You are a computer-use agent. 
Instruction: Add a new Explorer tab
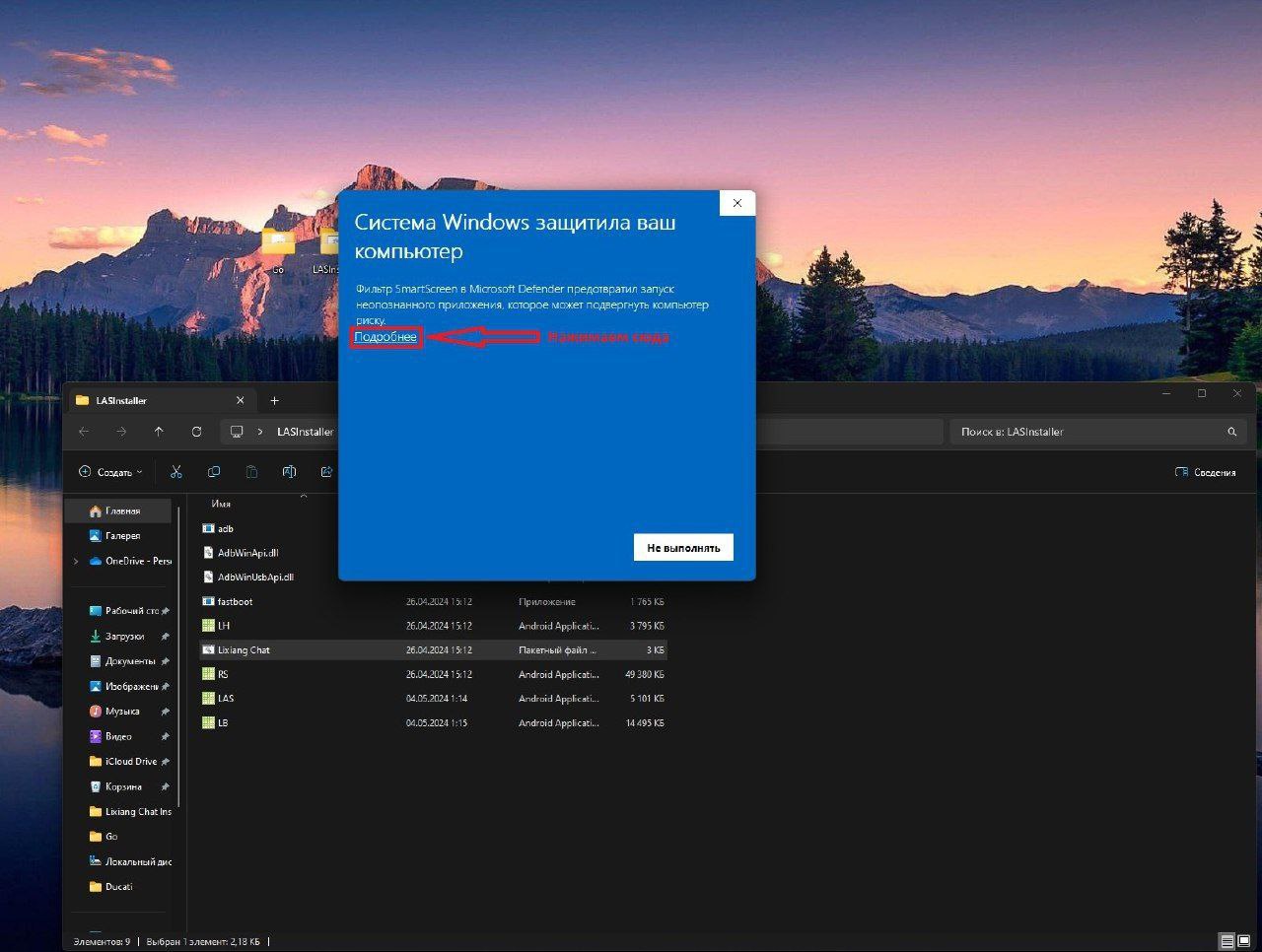tap(274, 400)
